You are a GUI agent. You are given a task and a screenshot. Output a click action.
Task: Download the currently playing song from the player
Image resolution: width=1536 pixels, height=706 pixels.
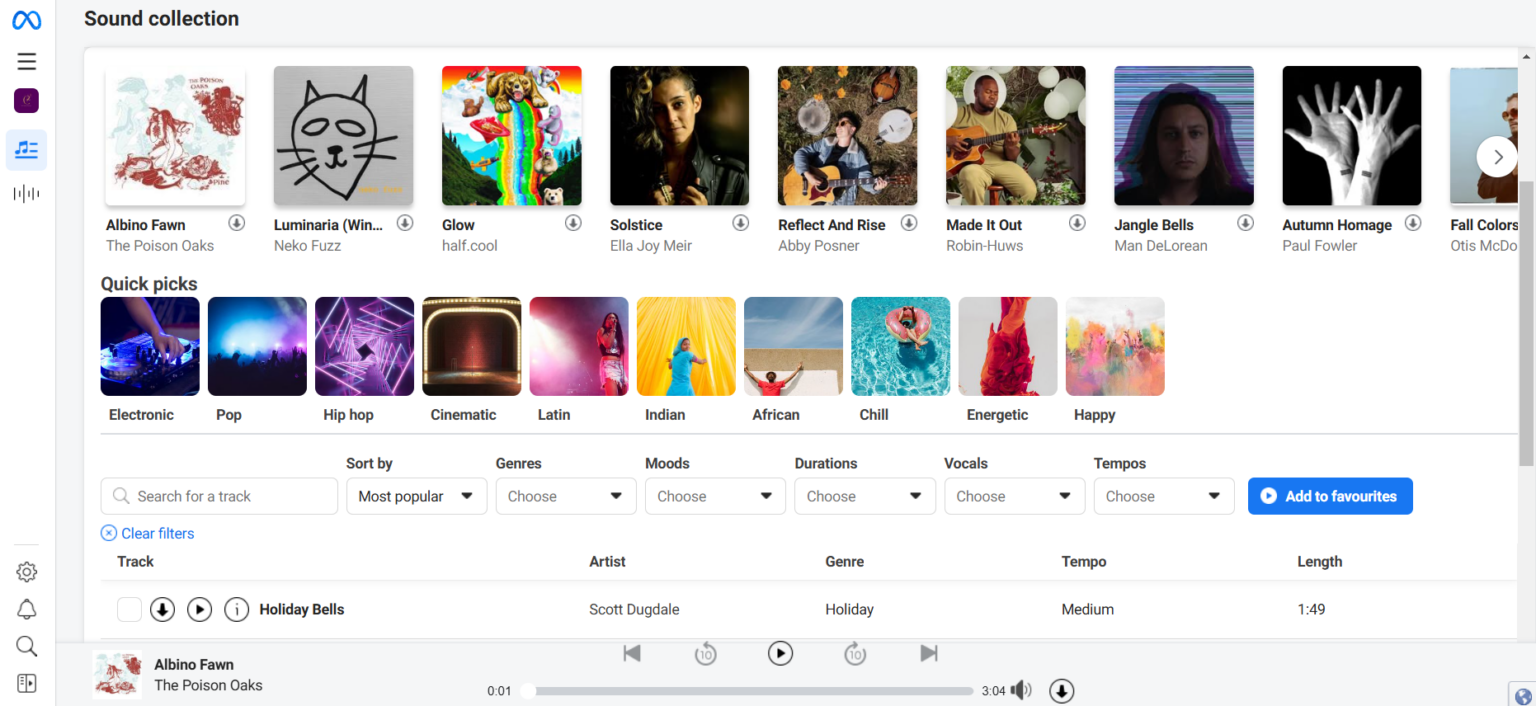click(x=1061, y=690)
